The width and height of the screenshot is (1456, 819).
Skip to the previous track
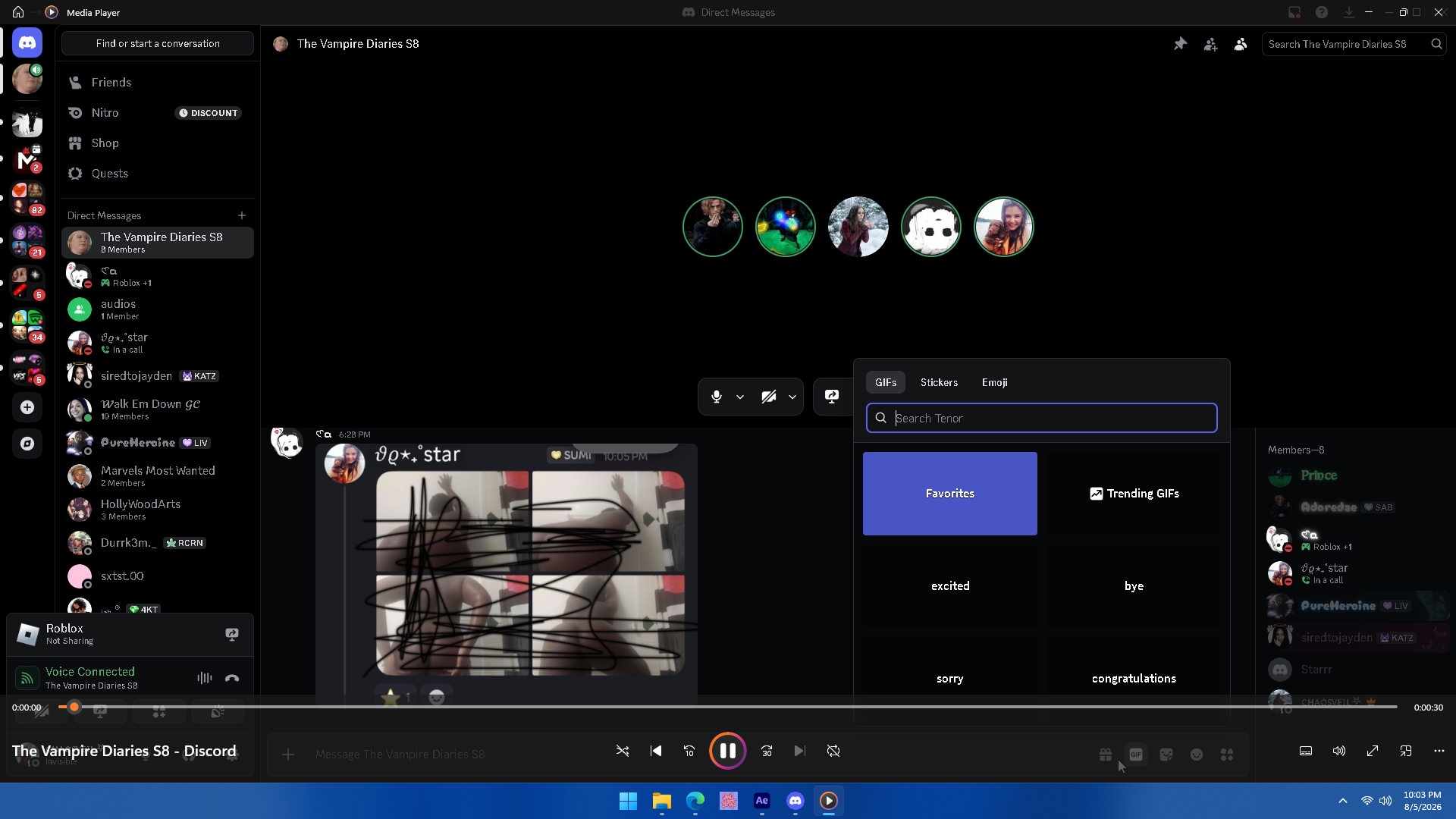[x=656, y=751]
